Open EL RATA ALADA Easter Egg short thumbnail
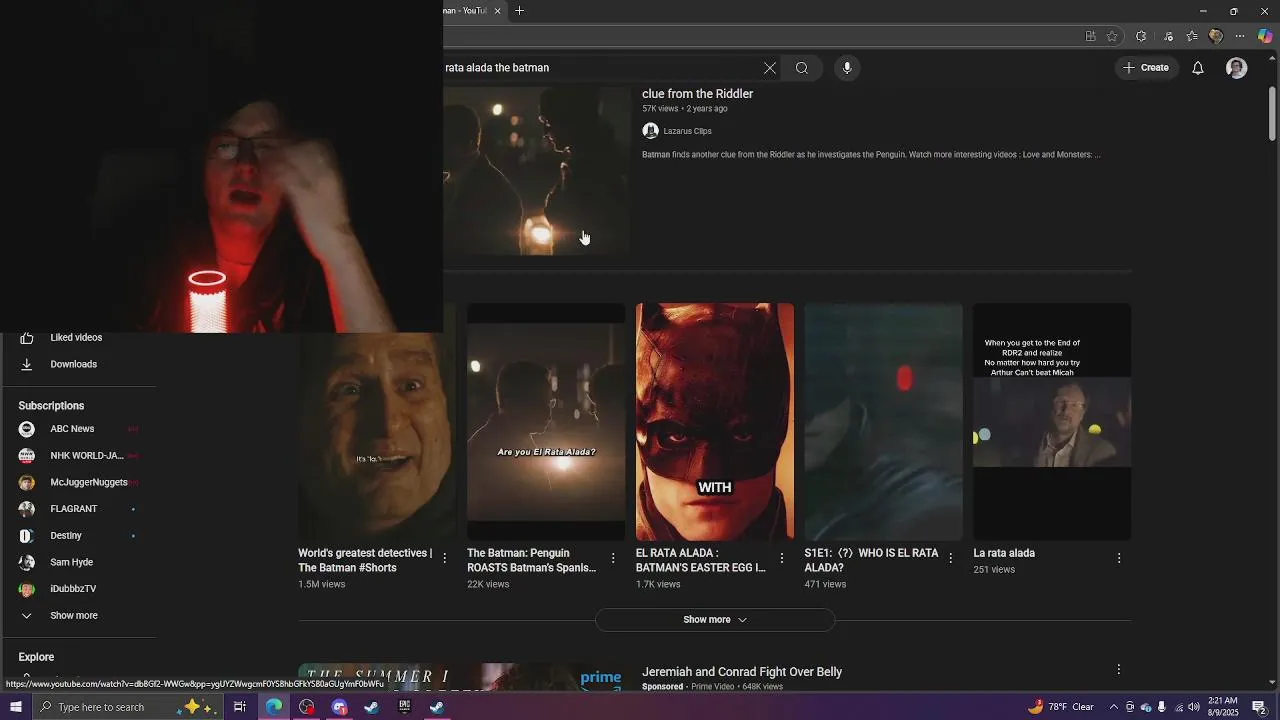The width and height of the screenshot is (1280, 720). click(715, 422)
